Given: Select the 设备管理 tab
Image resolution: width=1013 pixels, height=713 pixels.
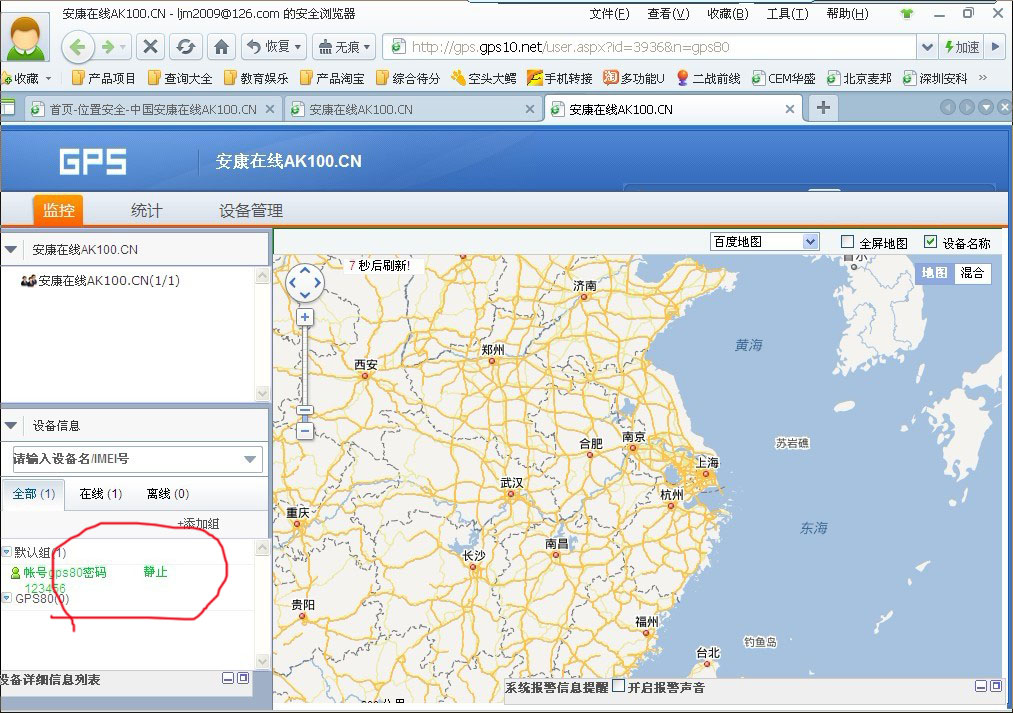Looking at the screenshot, I should [x=251, y=210].
